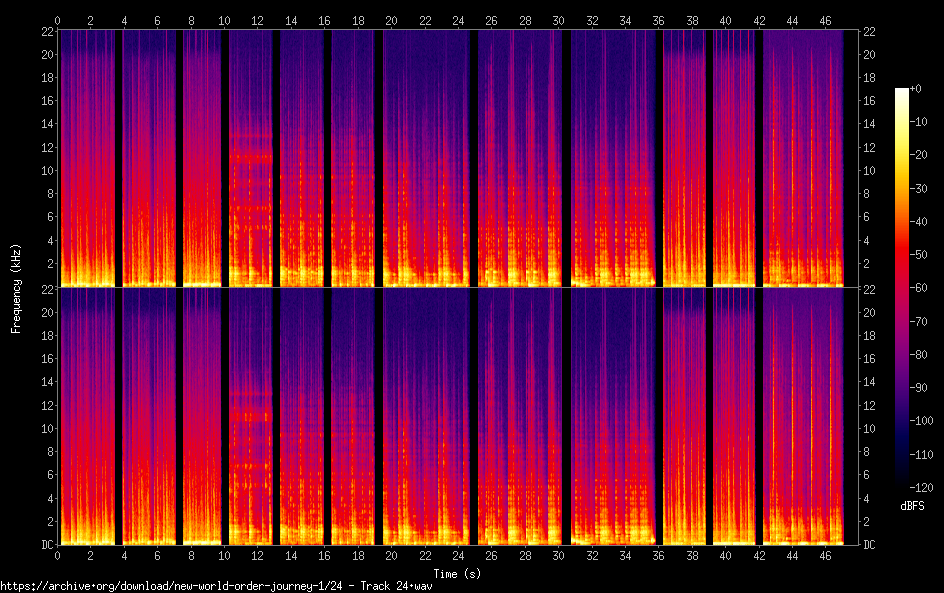Select the 40 second mark on the top time axis
944x593 pixels.
pos(725,20)
